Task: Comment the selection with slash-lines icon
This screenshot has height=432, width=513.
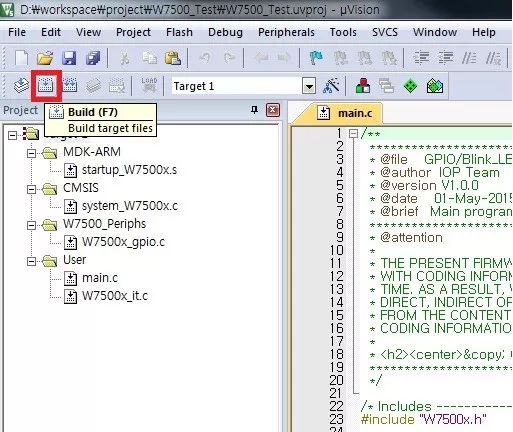Action: click(x=469, y=58)
